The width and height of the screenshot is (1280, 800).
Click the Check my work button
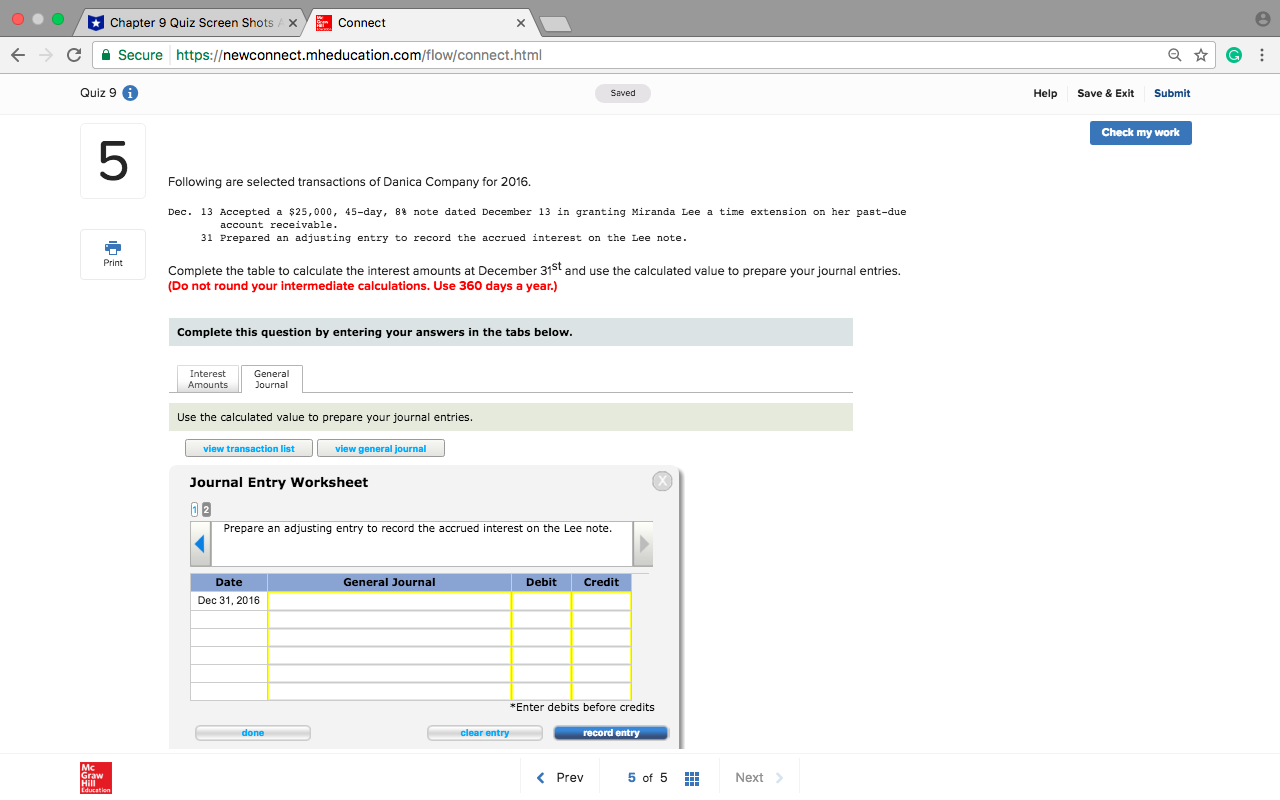(1140, 132)
